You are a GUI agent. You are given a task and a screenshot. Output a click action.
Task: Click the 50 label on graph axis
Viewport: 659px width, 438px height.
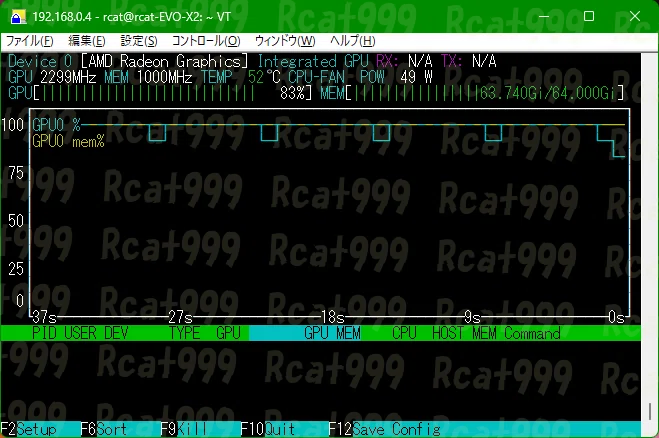16,221
